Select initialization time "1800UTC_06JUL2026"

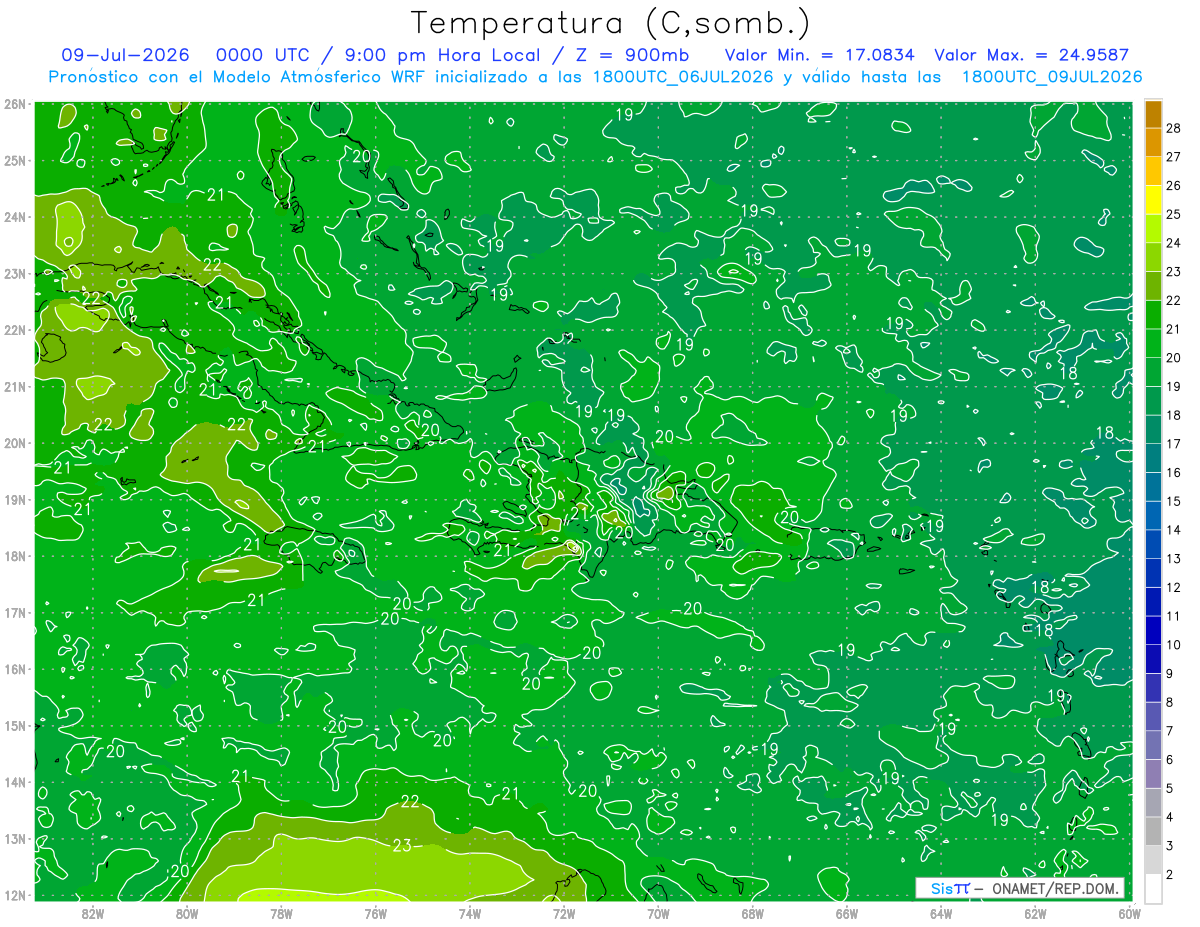683,76
